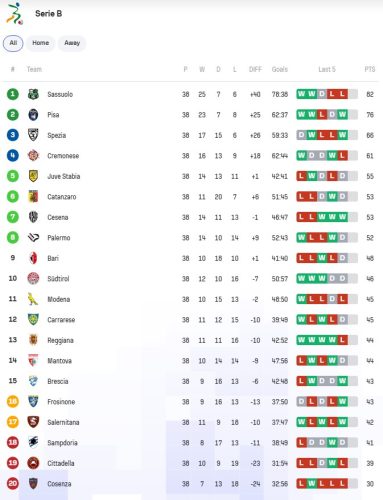Open the Sassuolo club crest

point(33,94)
